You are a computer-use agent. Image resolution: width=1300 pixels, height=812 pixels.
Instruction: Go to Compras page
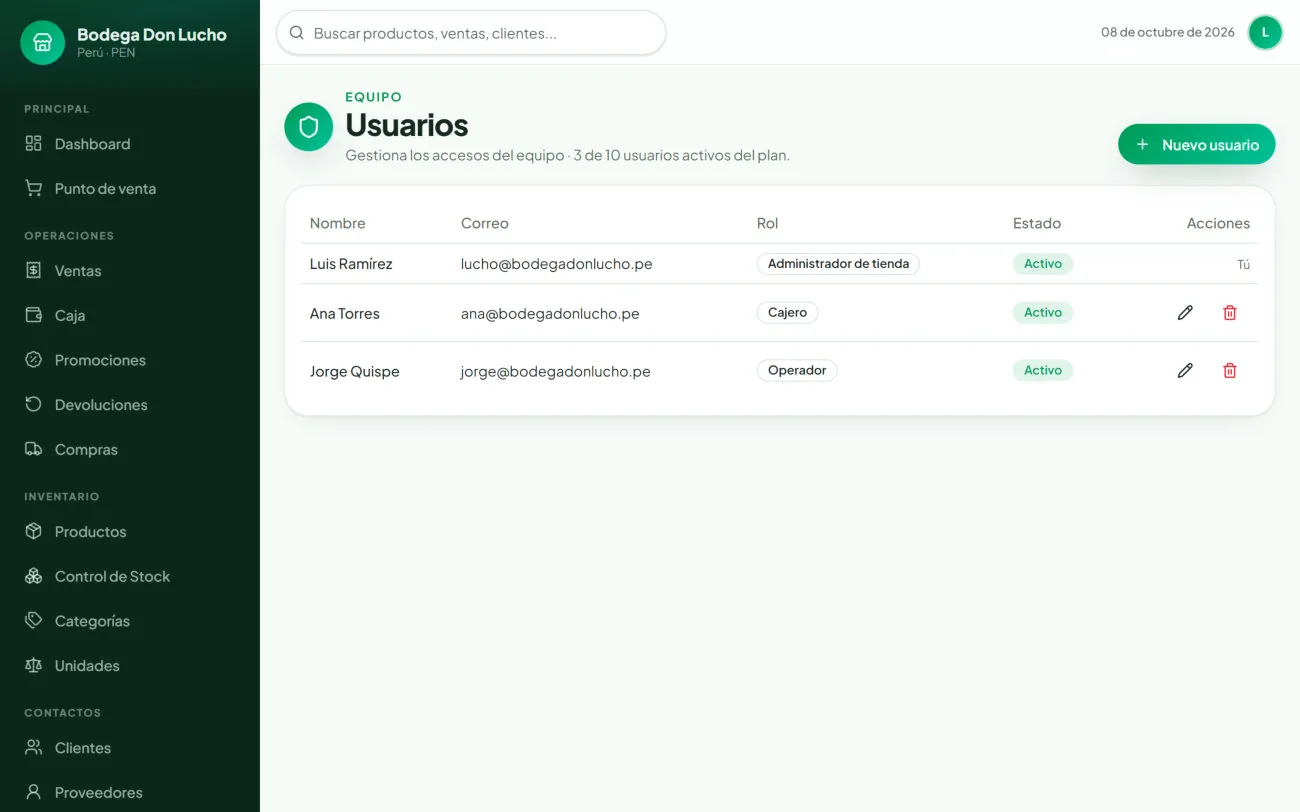[x=130, y=449]
